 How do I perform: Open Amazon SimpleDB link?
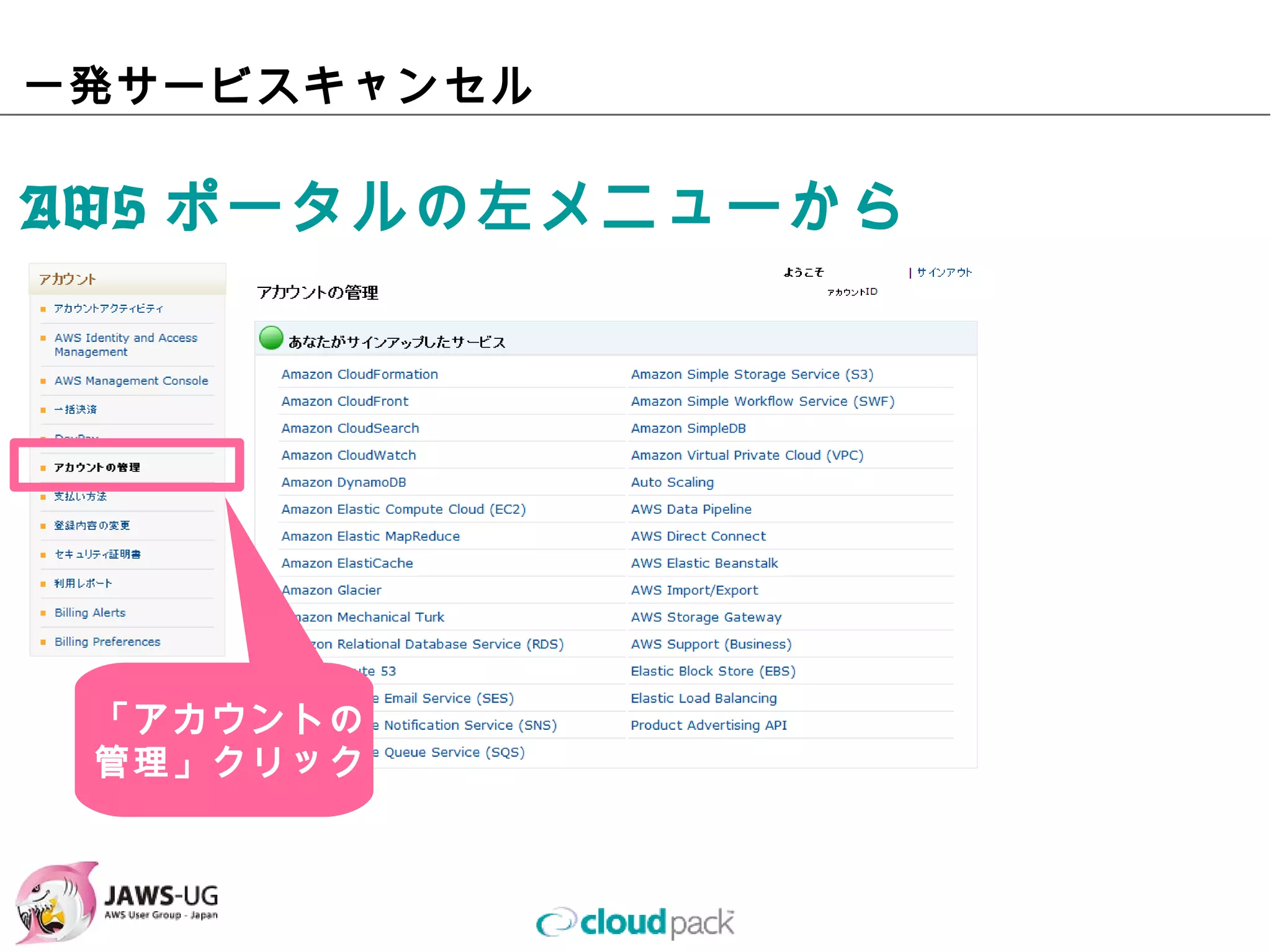(689, 428)
